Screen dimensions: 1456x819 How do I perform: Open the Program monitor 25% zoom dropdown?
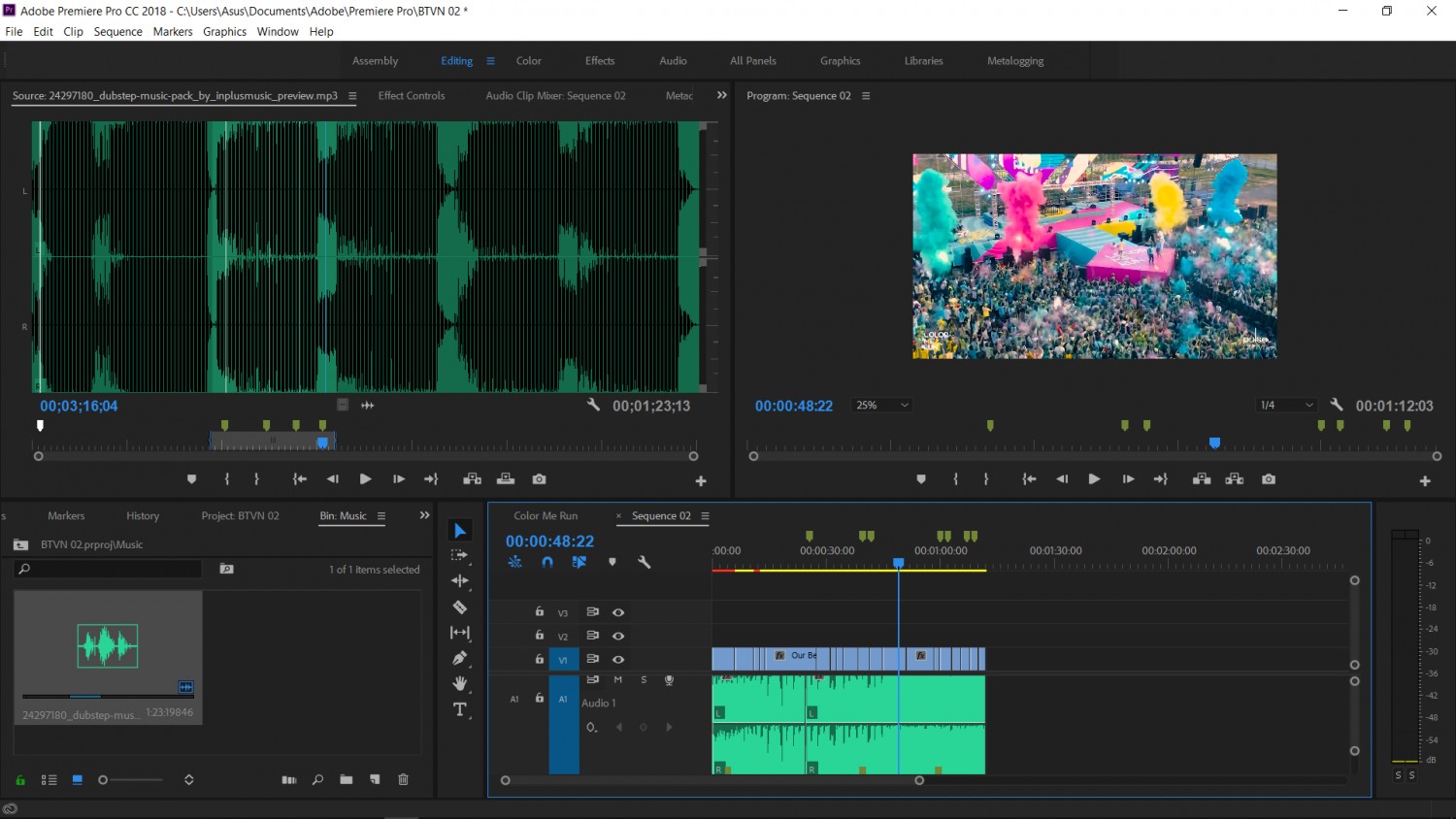(x=881, y=405)
